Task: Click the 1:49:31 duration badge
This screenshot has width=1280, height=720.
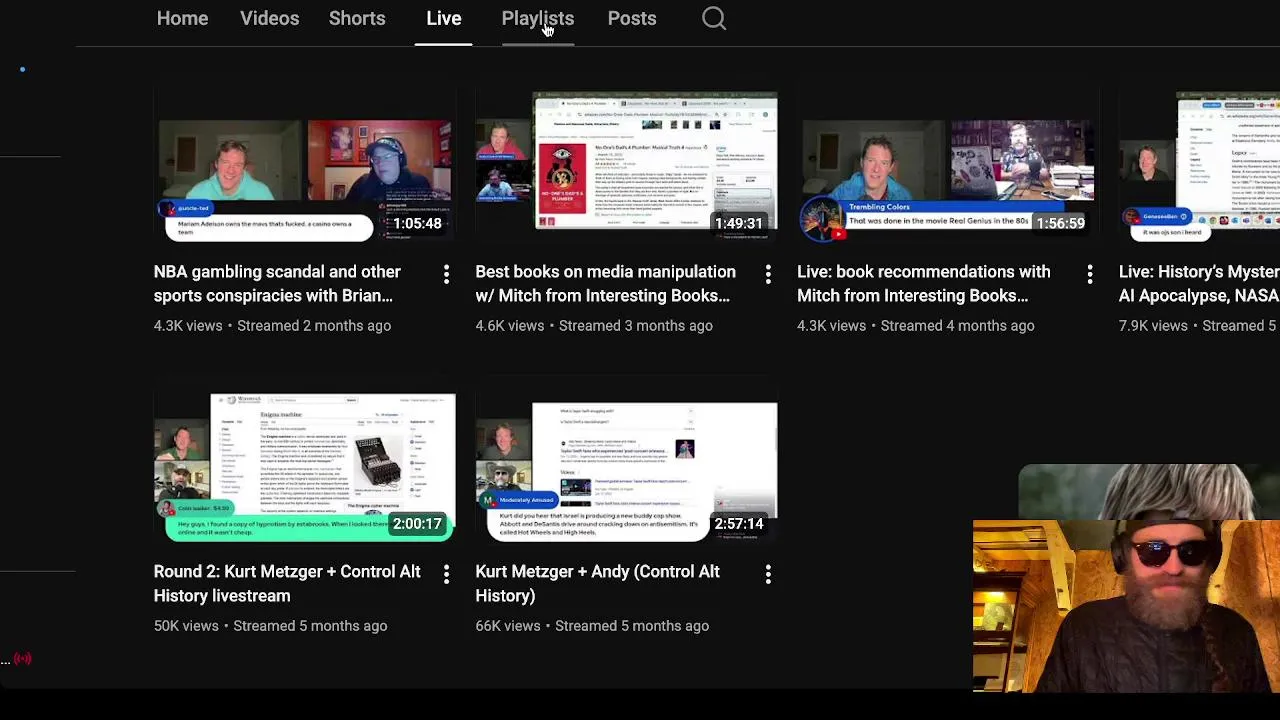Action: (738, 223)
